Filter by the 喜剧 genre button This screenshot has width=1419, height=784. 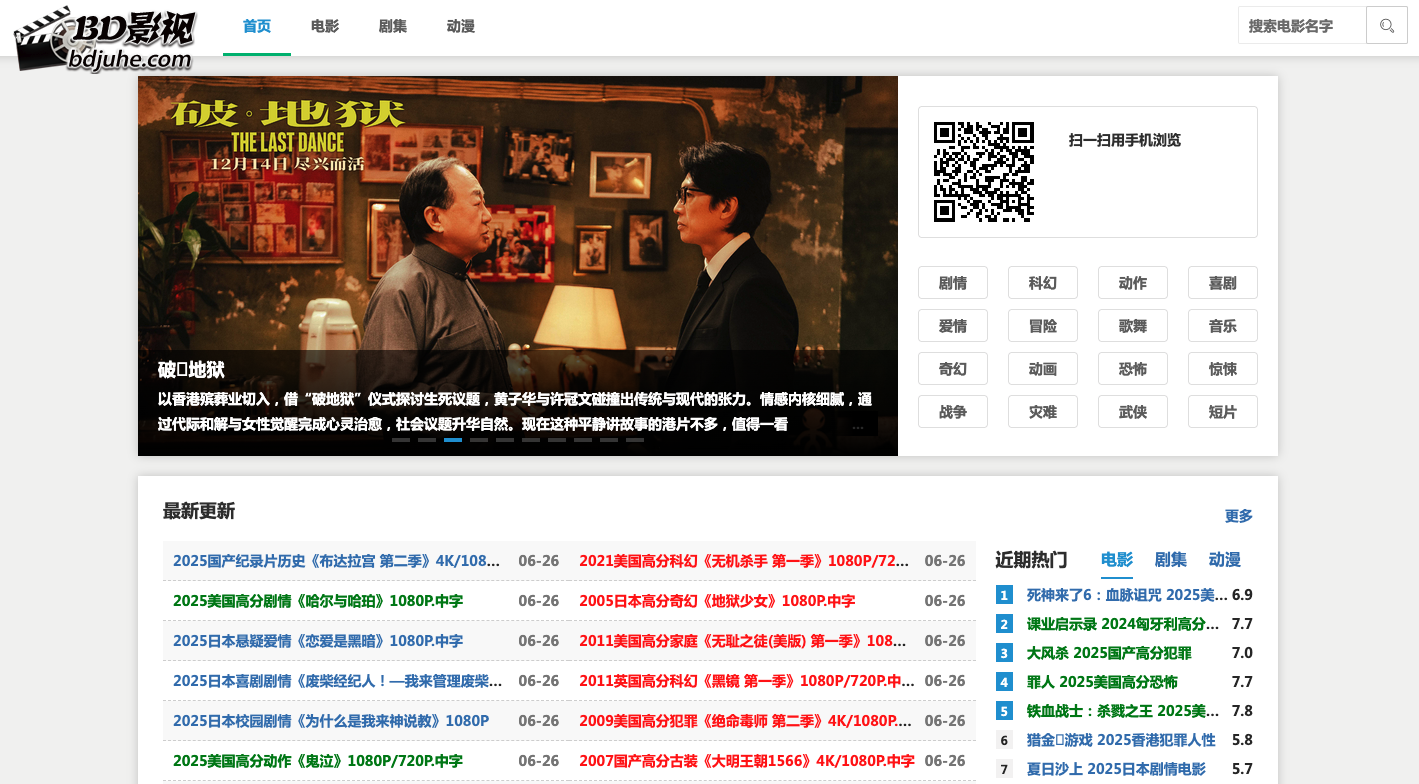[1223, 283]
